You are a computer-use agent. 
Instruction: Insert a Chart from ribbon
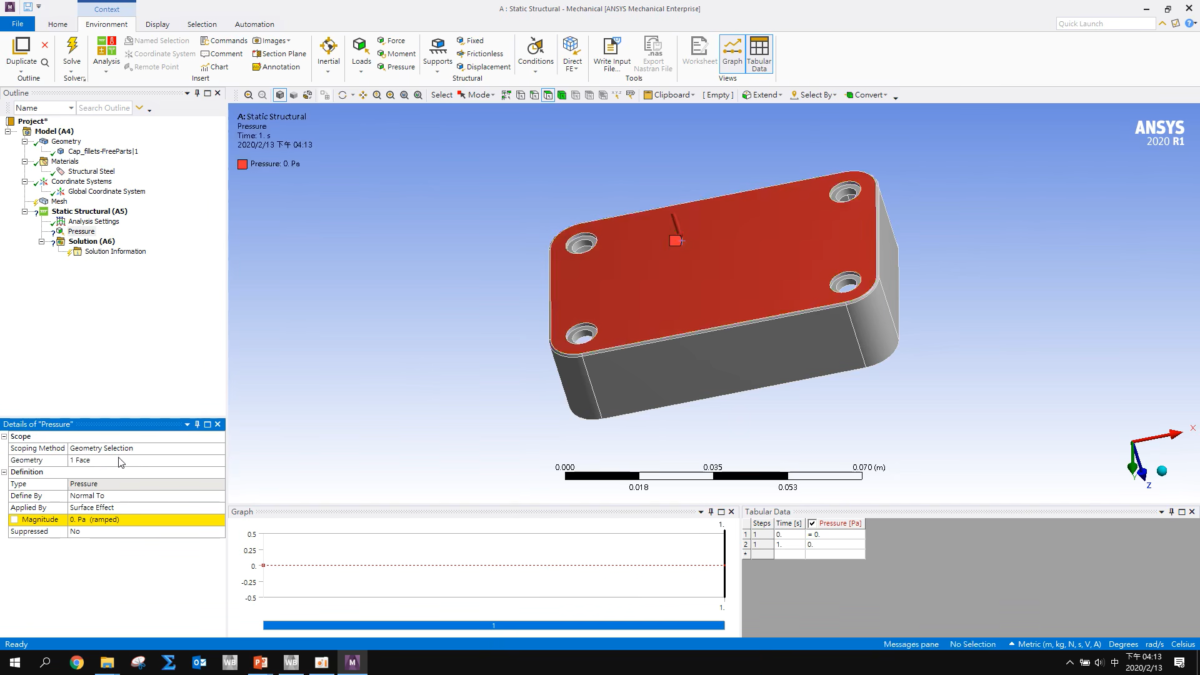click(x=214, y=67)
